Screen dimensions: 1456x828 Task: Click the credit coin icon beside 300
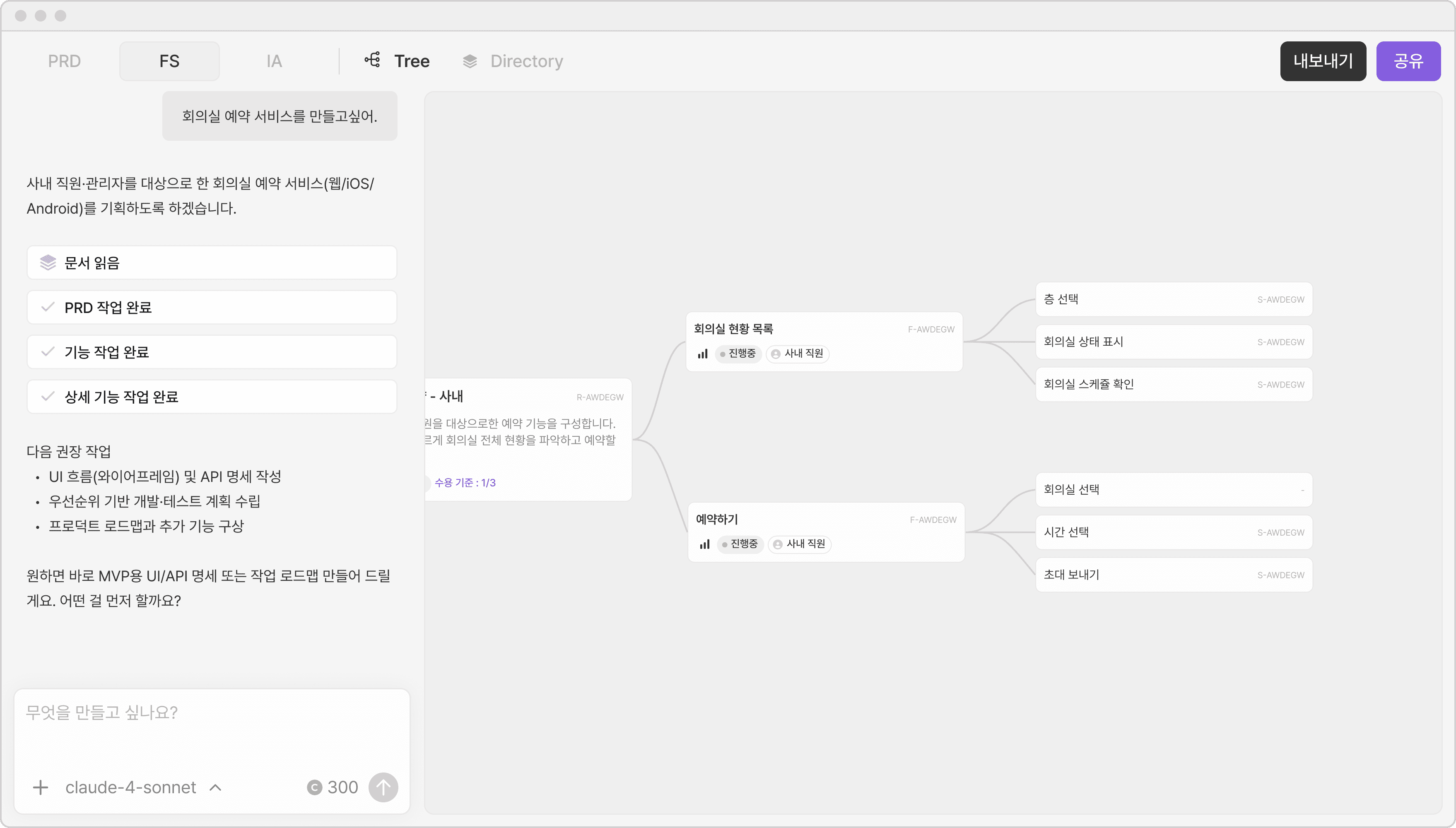point(315,787)
